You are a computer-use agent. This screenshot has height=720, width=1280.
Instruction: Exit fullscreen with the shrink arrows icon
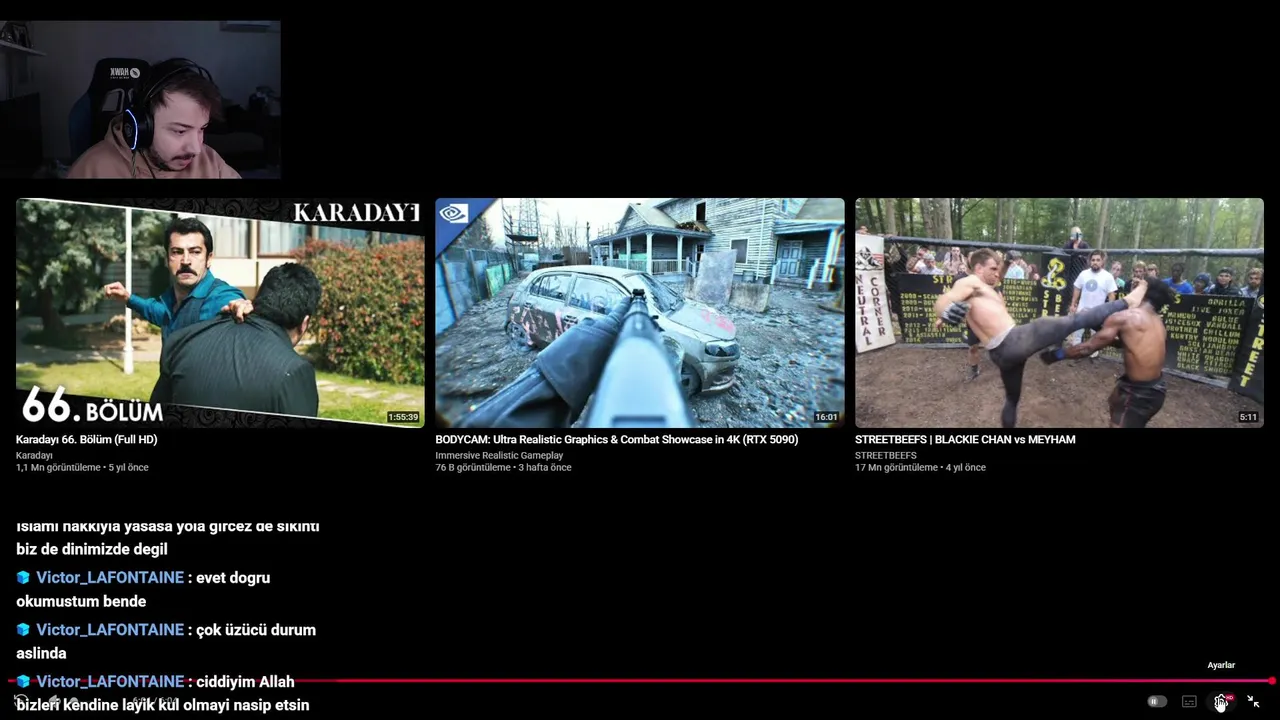tap(1253, 702)
